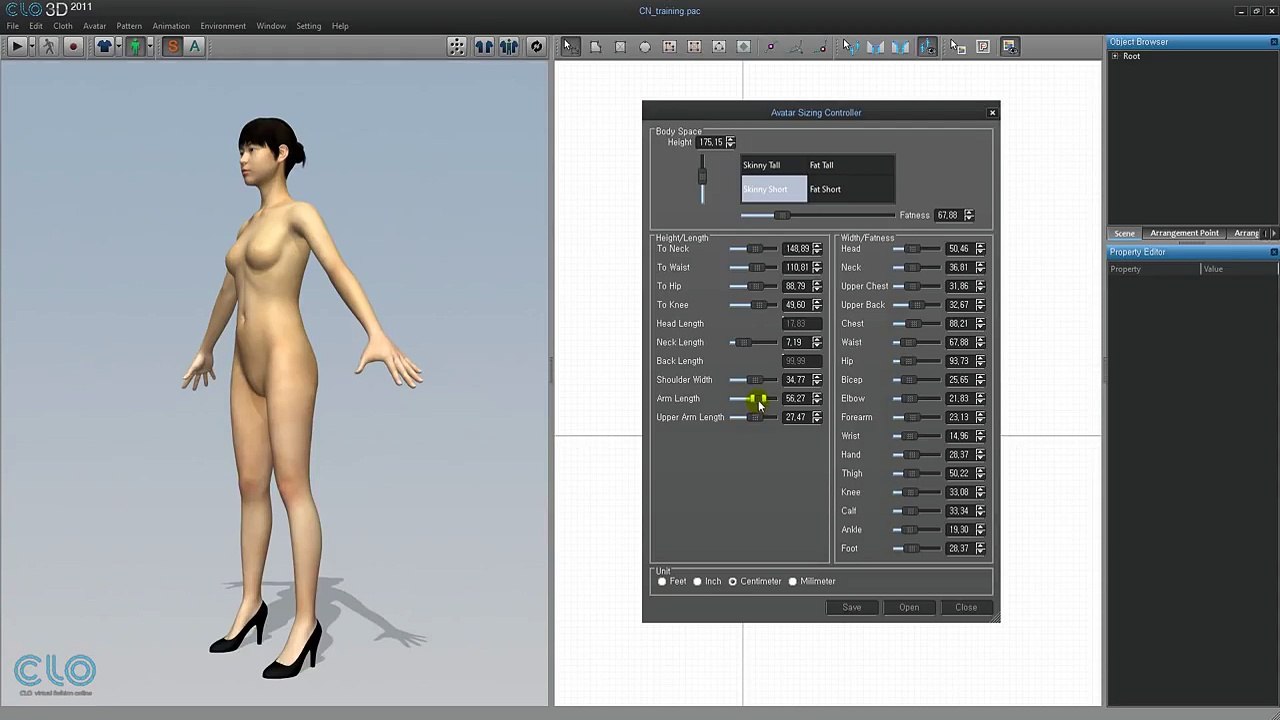This screenshot has height=720, width=1280.
Task: Click the Arm Length slider handle
Action: click(x=757, y=398)
